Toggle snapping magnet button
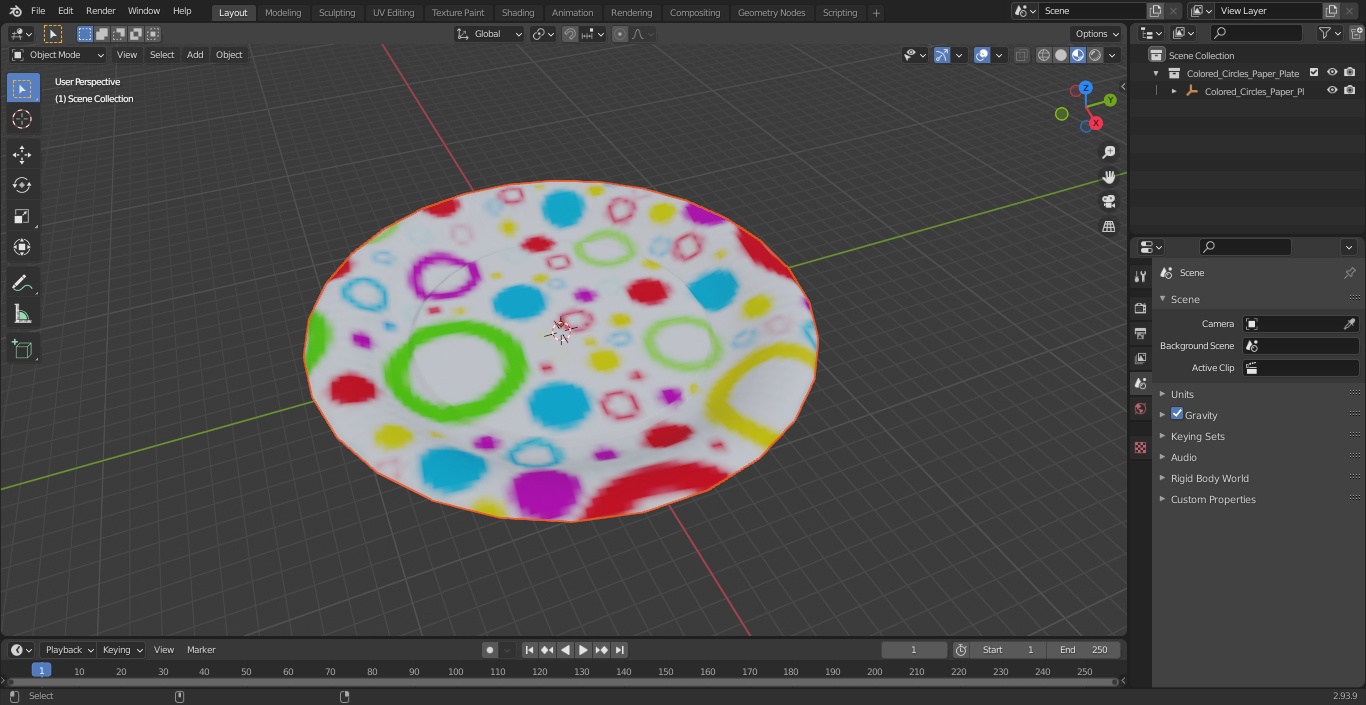This screenshot has width=1366, height=705. 570,34
